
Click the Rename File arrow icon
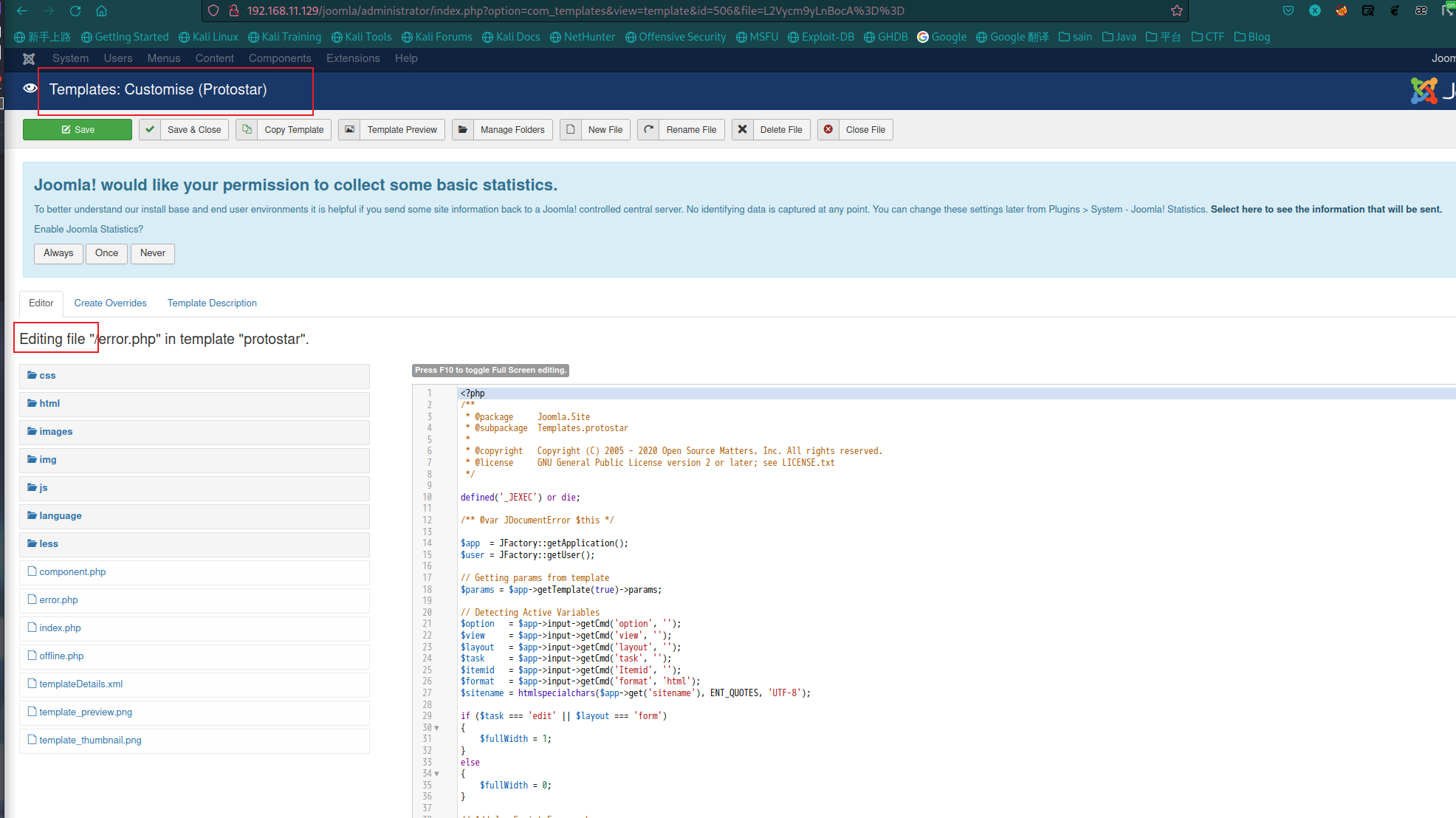pos(649,129)
